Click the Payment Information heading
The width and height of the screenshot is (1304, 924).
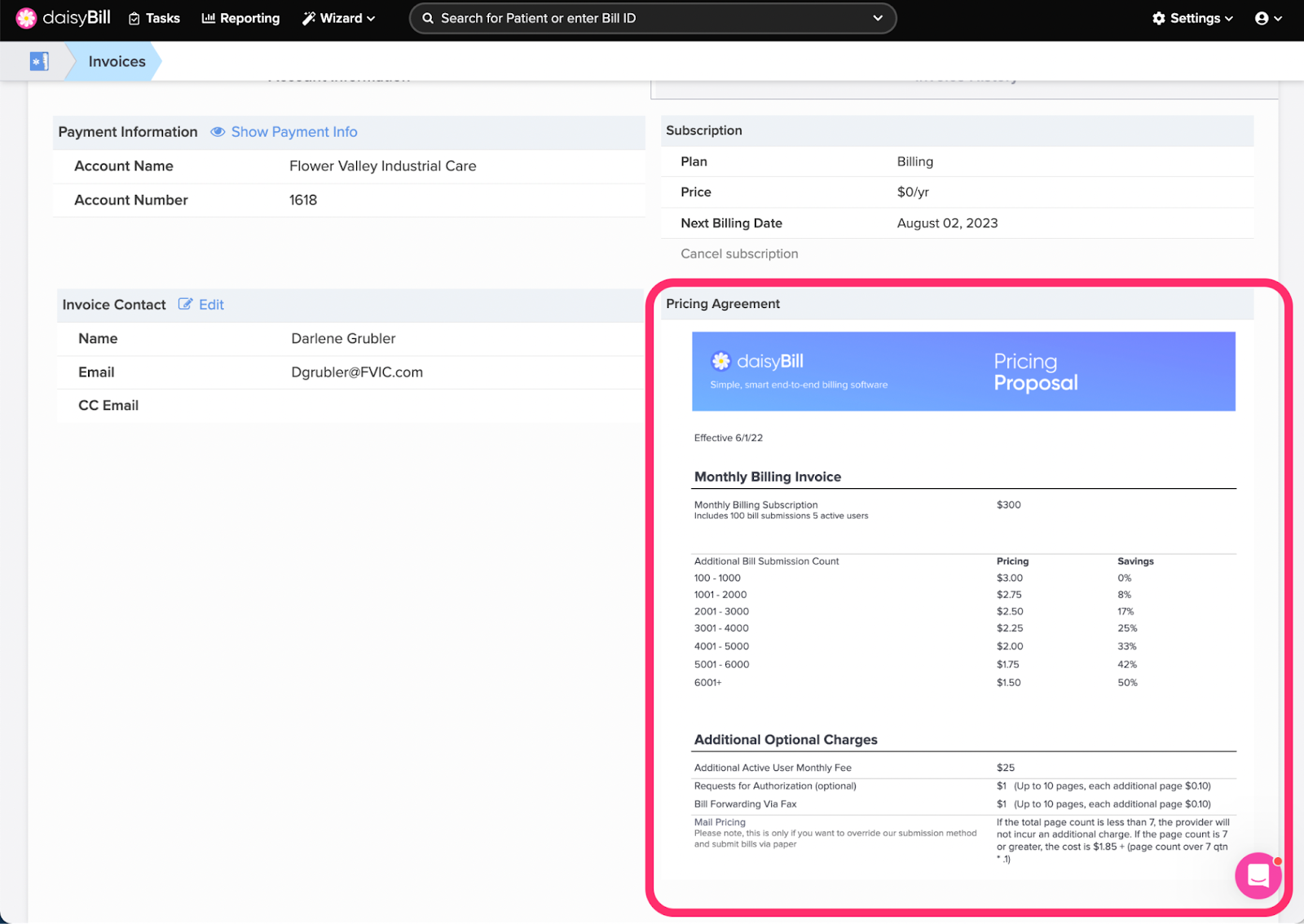(128, 132)
